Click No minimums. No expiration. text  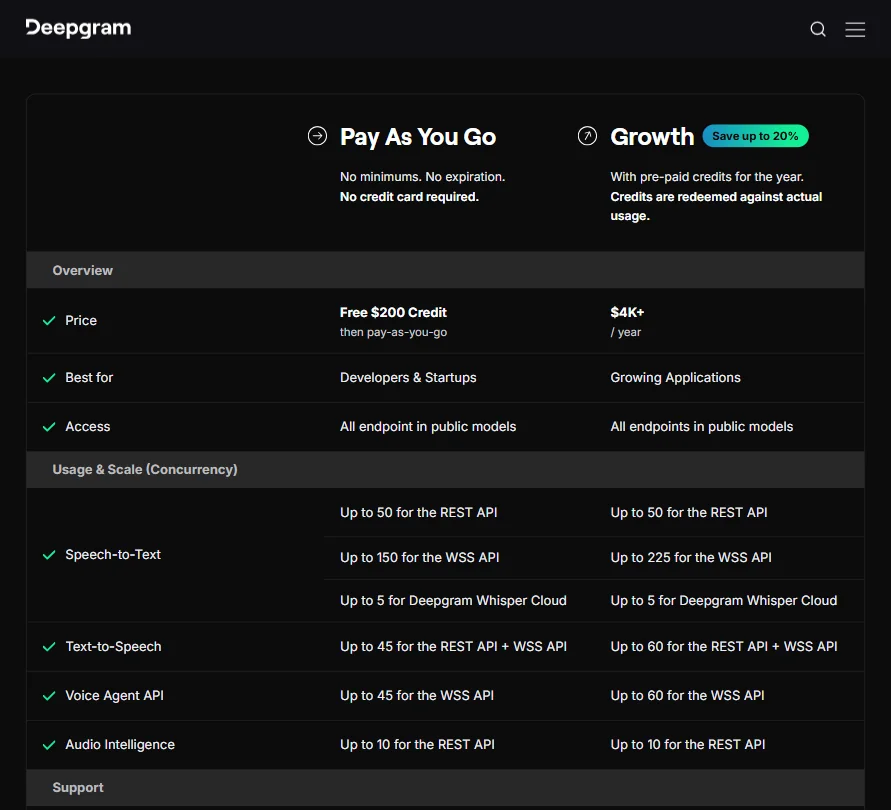(422, 177)
